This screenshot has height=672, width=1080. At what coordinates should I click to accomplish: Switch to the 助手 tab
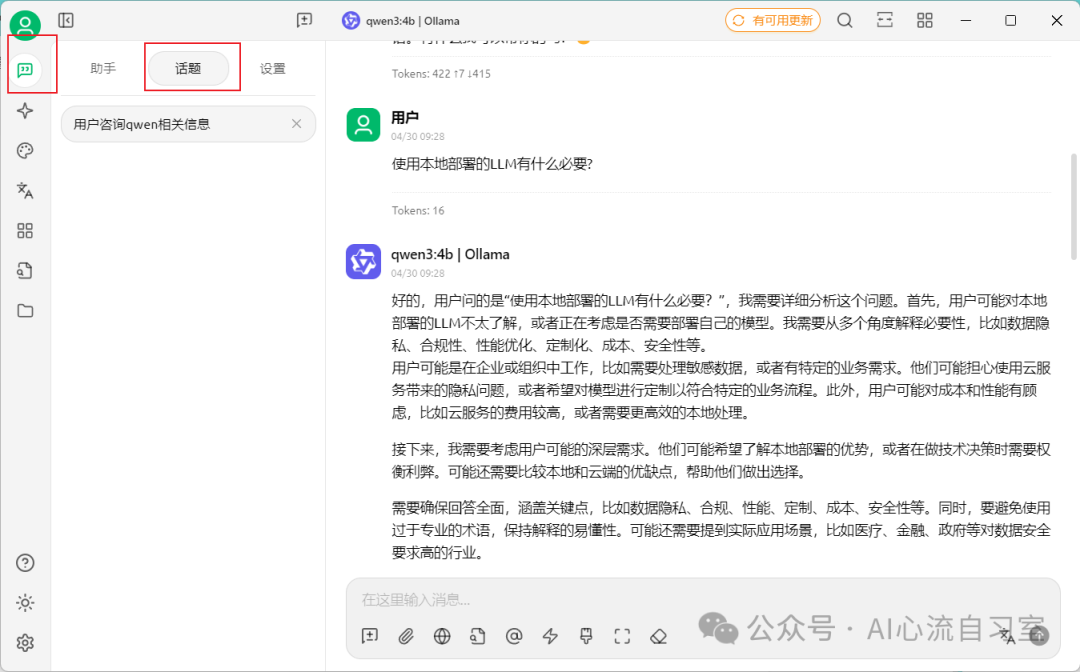[103, 68]
